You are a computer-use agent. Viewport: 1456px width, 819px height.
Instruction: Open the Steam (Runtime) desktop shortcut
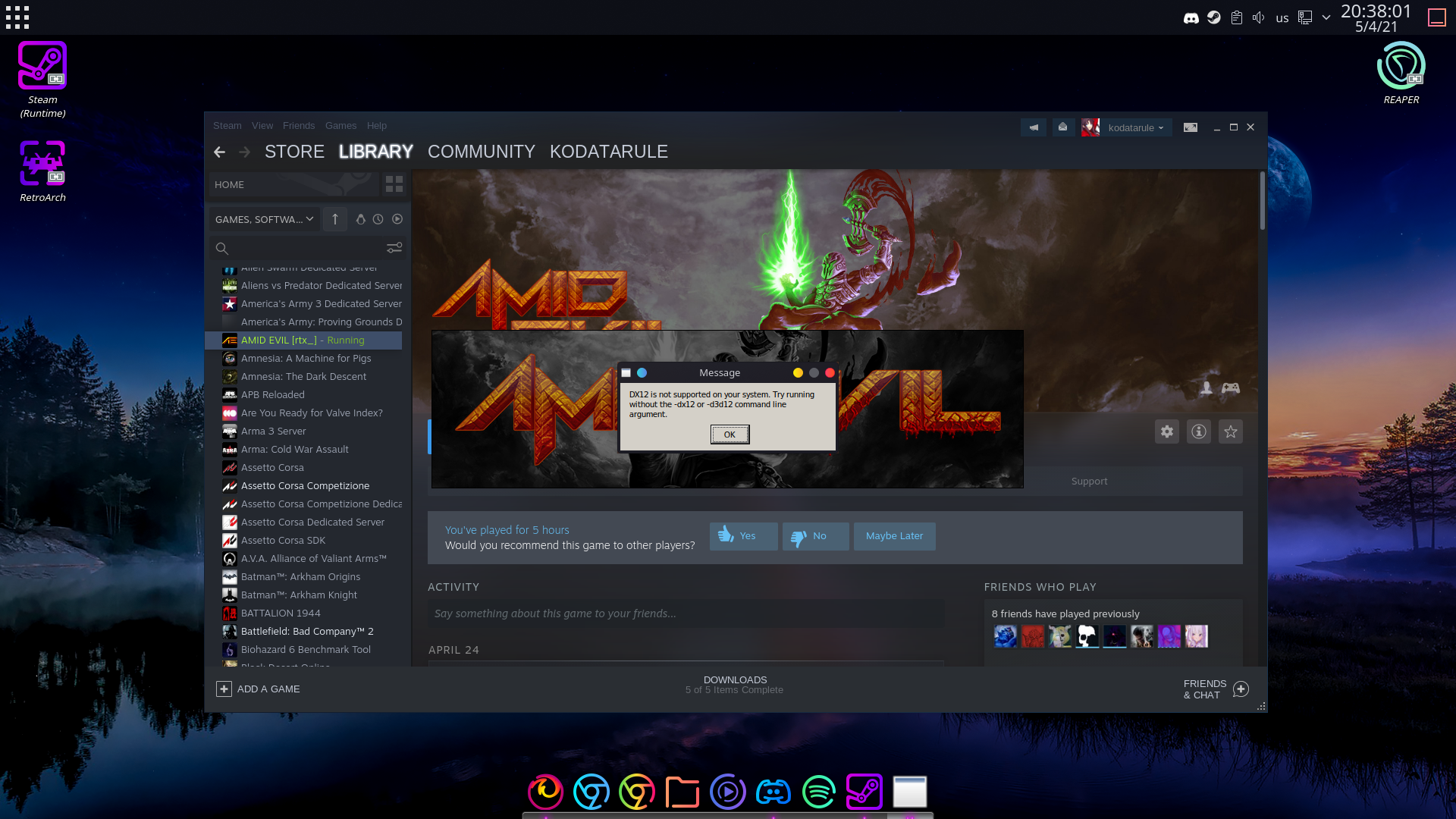point(42,80)
